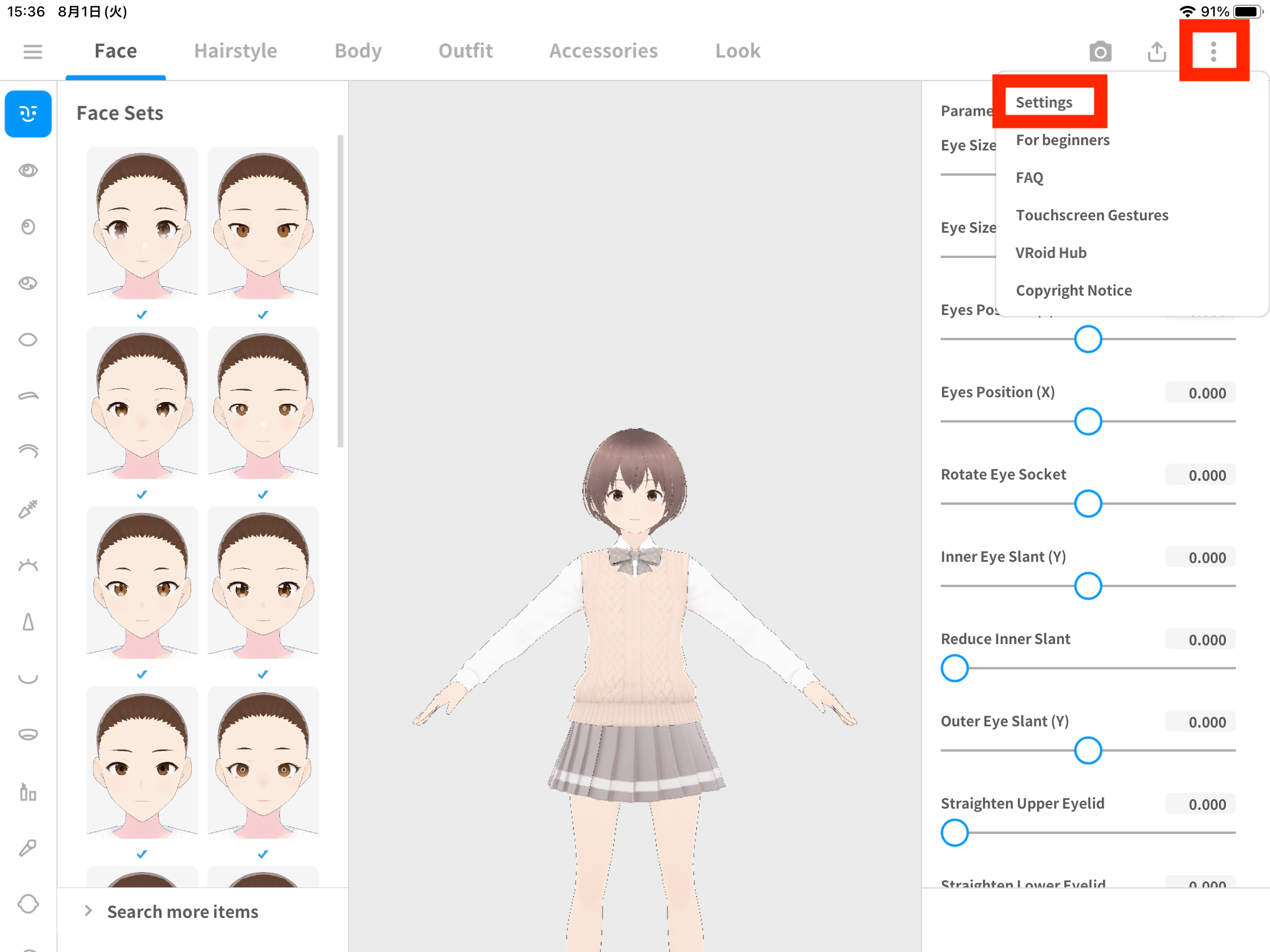Screen dimensions: 1270x952
Task: Open the eyeliner mascara-brush sidebar category
Action: 28,509
